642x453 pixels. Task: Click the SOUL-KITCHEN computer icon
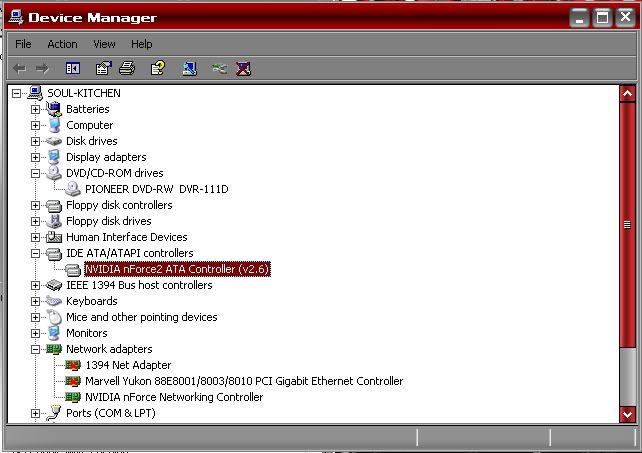pyautogui.click(x=35, y=93)
